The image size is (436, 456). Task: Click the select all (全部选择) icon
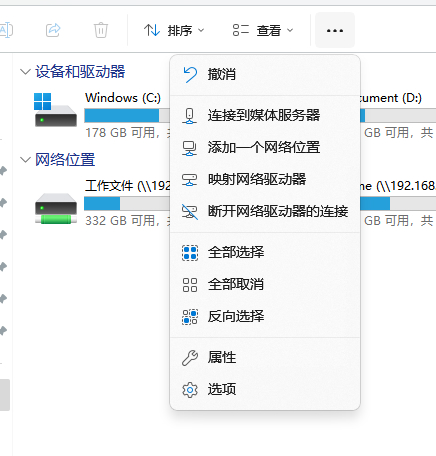pyautogui.click(x=190, y=253)
